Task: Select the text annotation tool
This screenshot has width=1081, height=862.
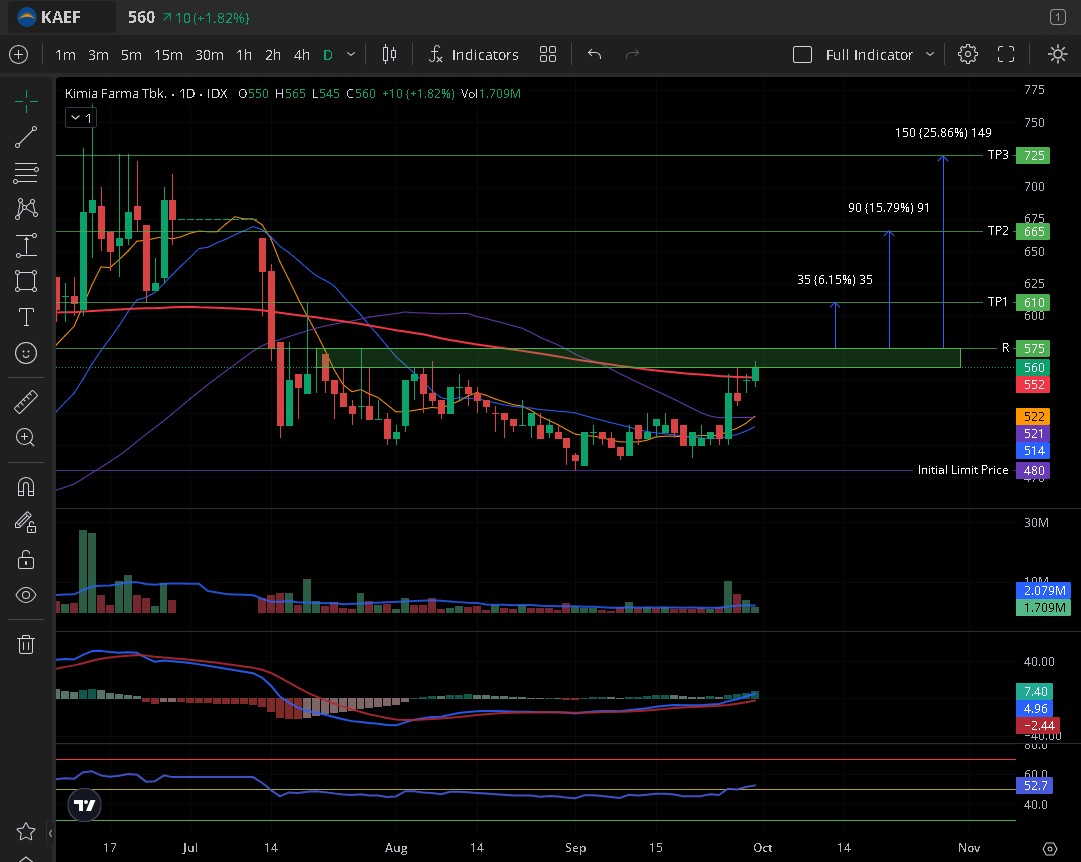Action: [x=27, y=317]
